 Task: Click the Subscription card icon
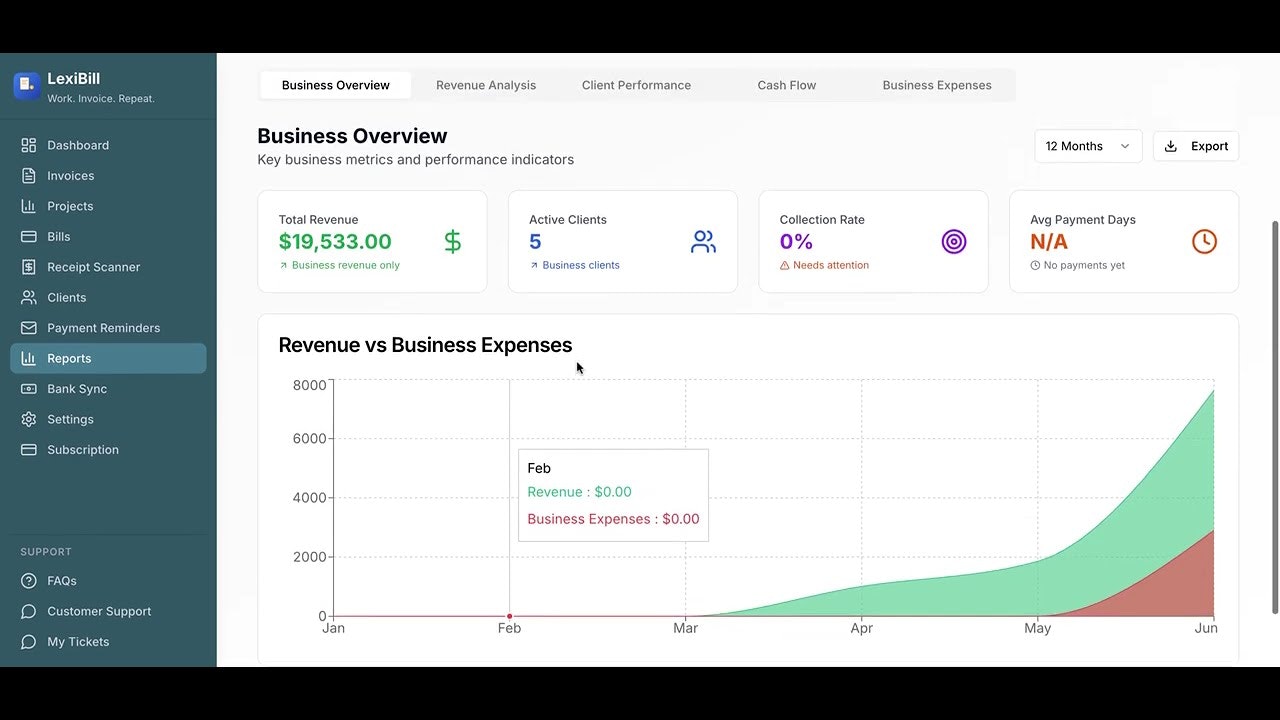(x=29, y=450)
